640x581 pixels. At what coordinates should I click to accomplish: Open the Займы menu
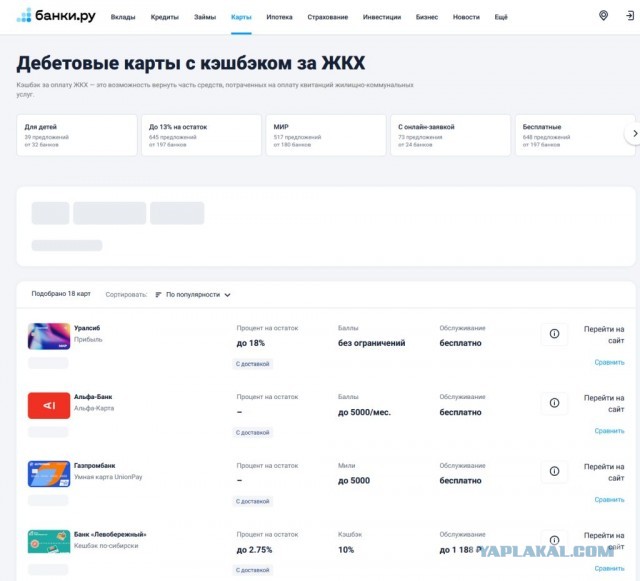click(x=205, y=17)
